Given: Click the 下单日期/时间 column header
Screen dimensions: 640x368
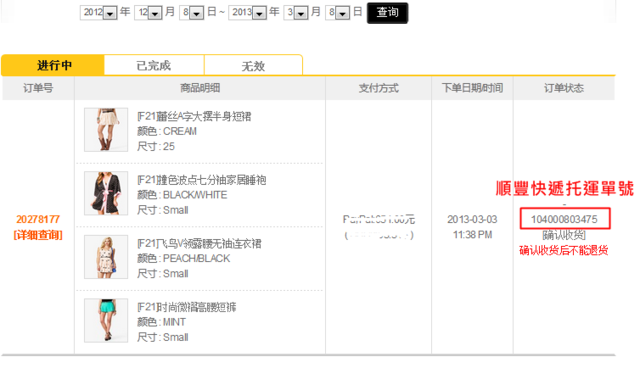Looking at the screenshot, I should pyautogui.click(x=472, y=88).
